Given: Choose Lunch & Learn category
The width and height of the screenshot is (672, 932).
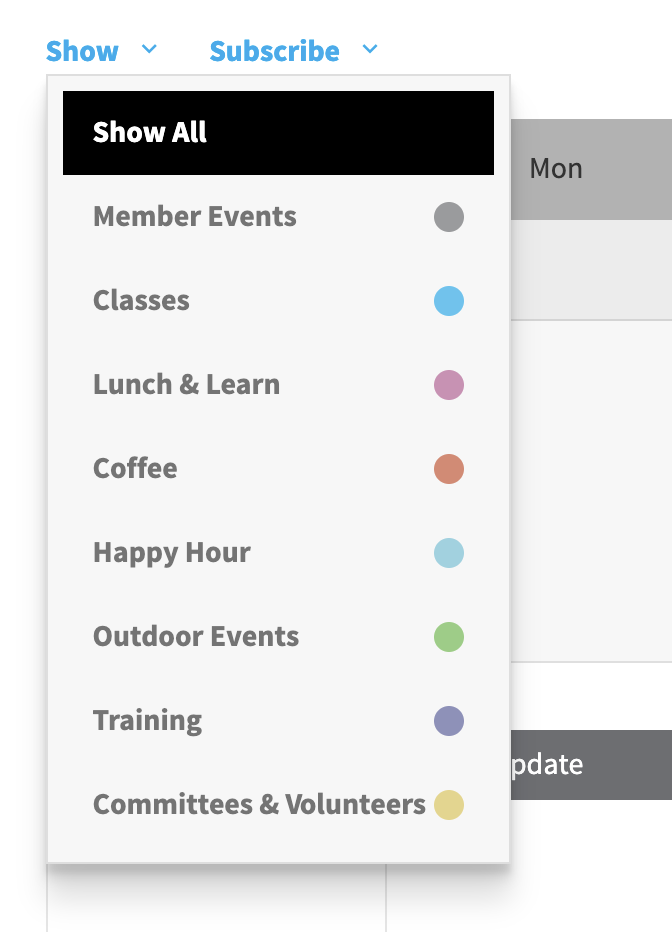Looking at the screenshot, I should (x=186, y=385).
